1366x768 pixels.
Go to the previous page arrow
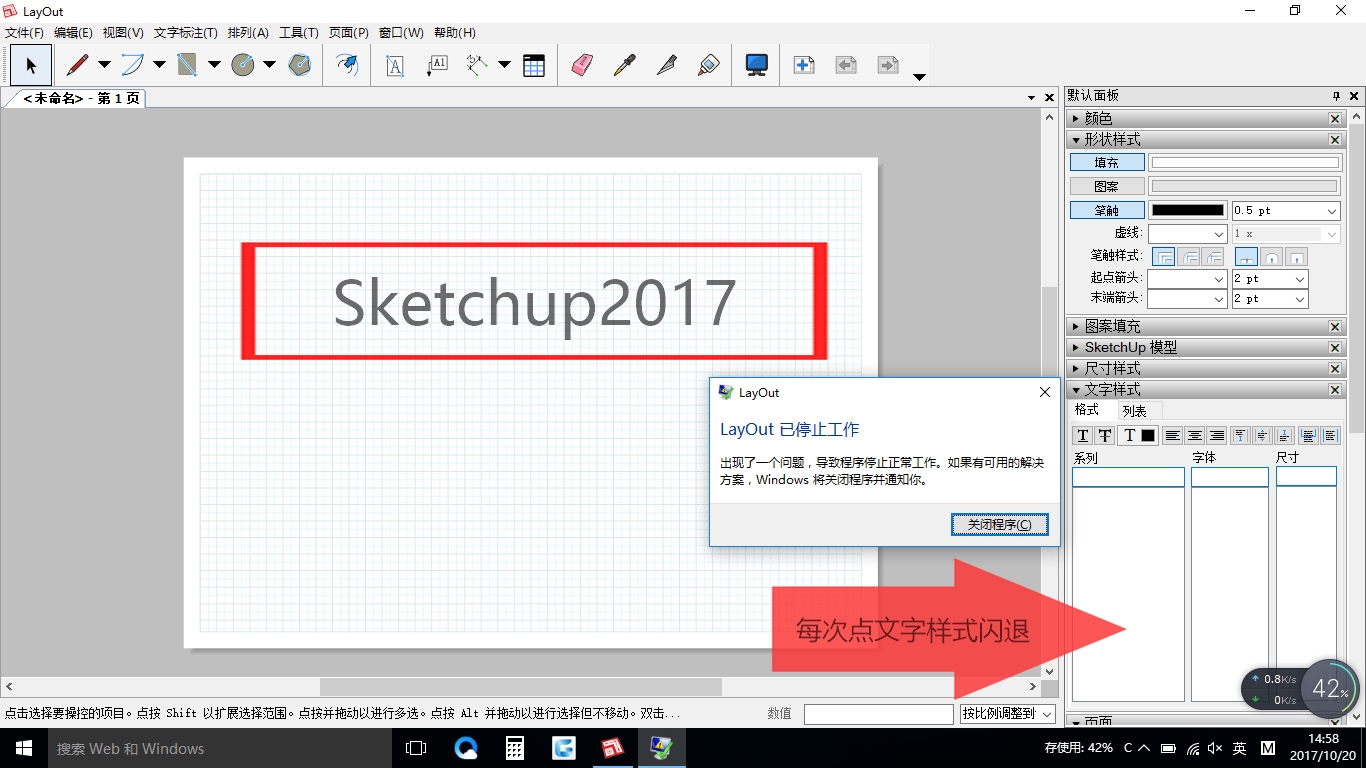tap(846, 65)
